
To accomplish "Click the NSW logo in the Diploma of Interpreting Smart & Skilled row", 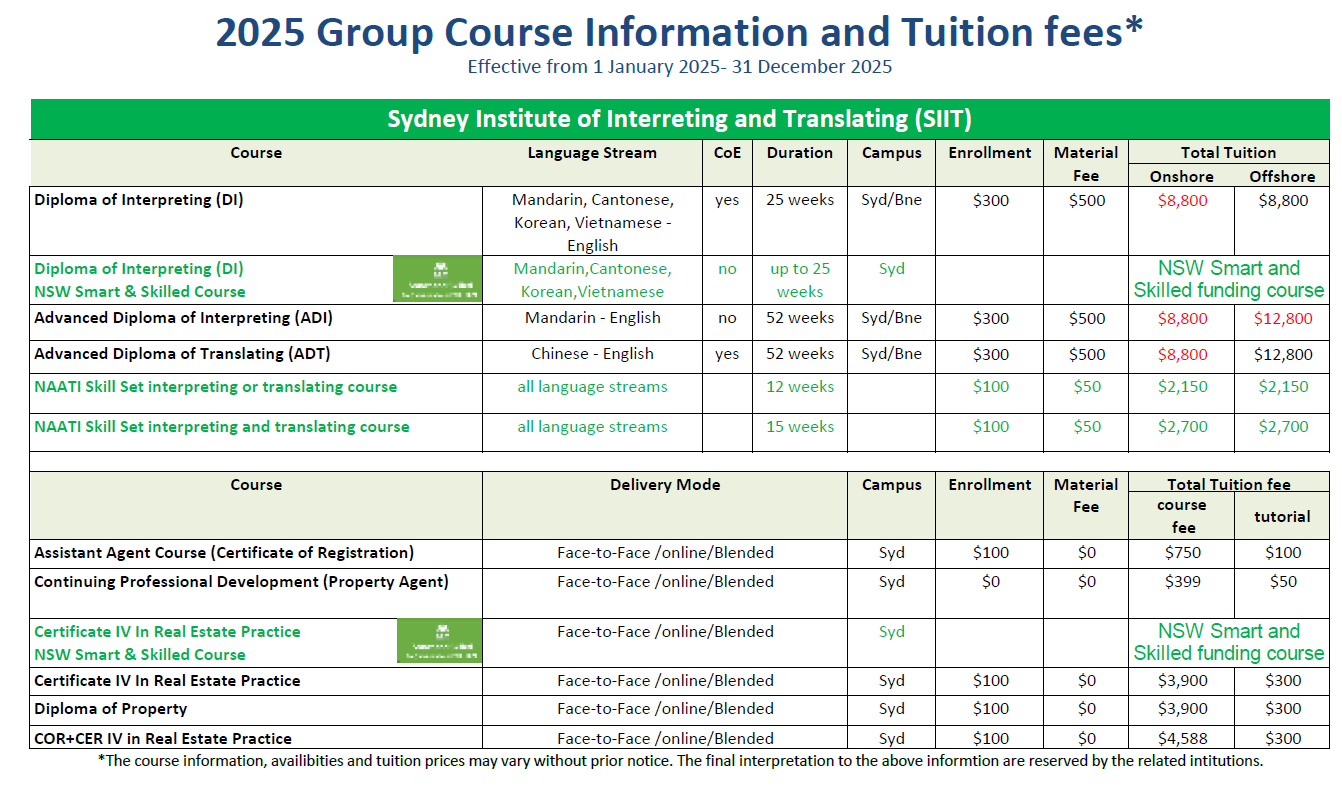I will click(437, 279).
